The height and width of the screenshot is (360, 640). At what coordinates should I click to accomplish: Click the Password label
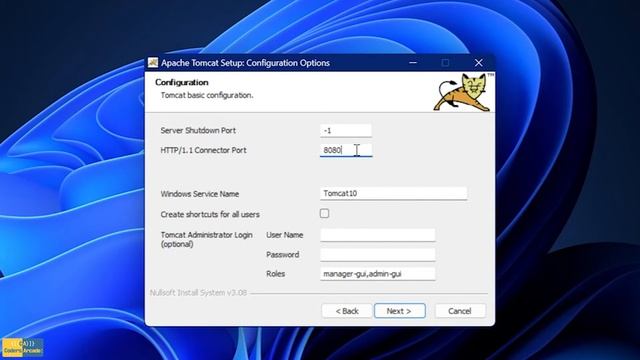click(x=282, y=255)
